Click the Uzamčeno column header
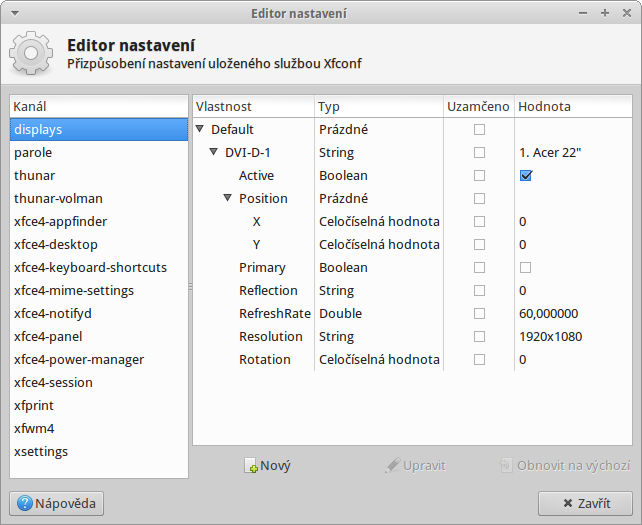The image size is (642, 525). 479,106
